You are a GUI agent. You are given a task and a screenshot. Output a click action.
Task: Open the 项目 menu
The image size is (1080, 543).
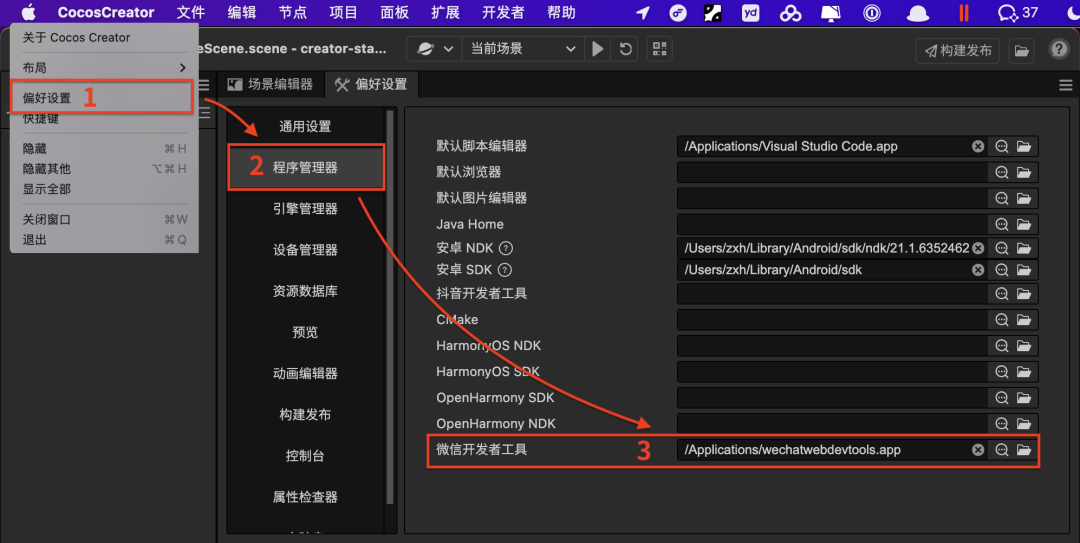pyautogui.click(x=343, y=12)
